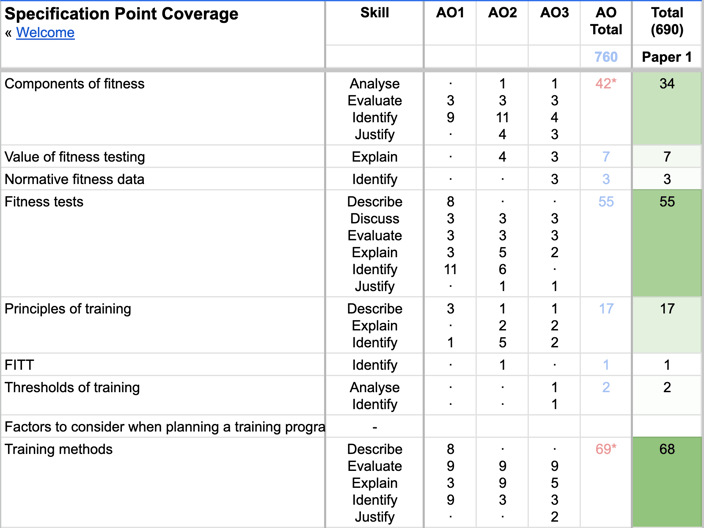Click the AO2 column header

coord(502,13)
